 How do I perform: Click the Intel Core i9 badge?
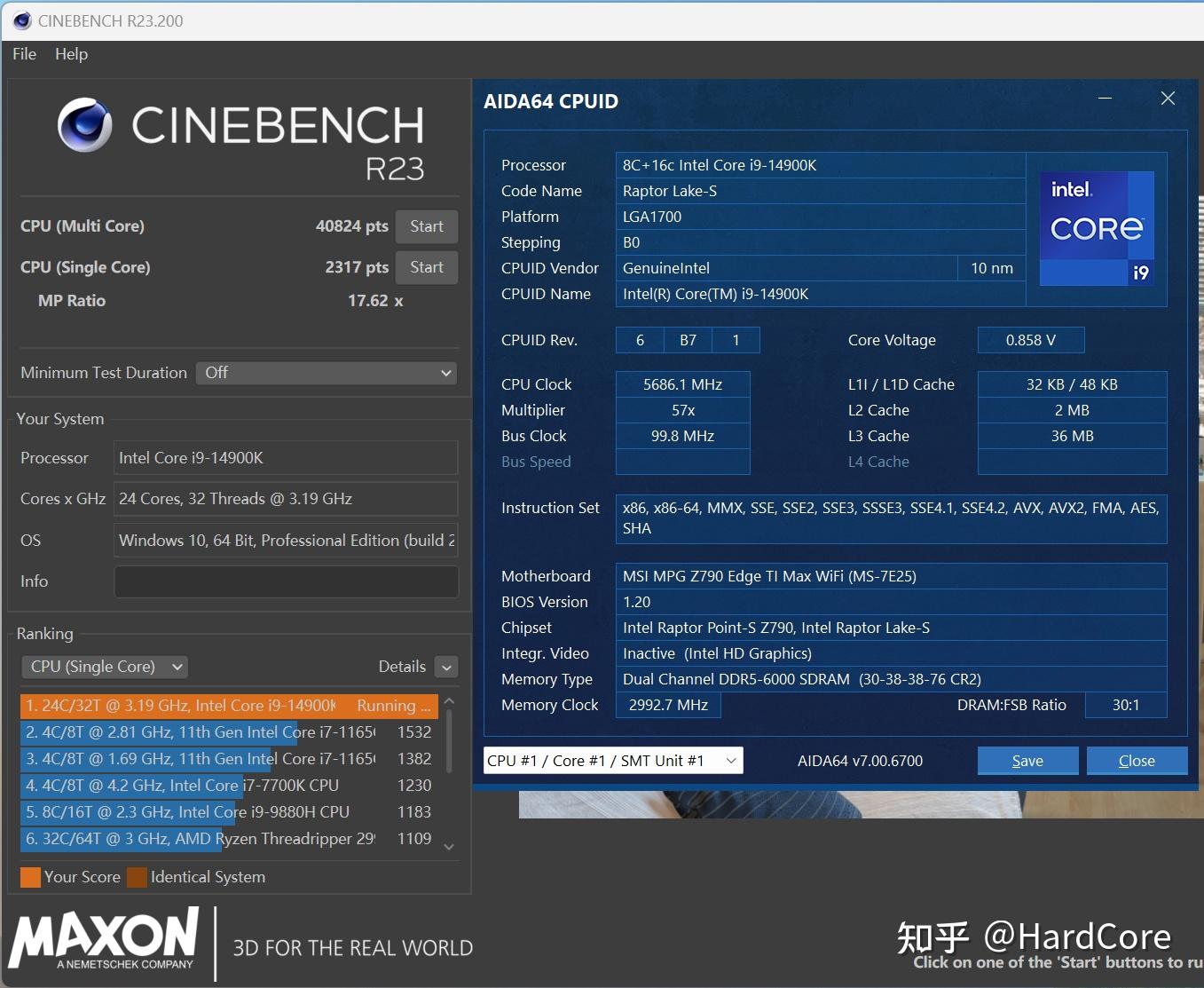[x=1097, y=228]
